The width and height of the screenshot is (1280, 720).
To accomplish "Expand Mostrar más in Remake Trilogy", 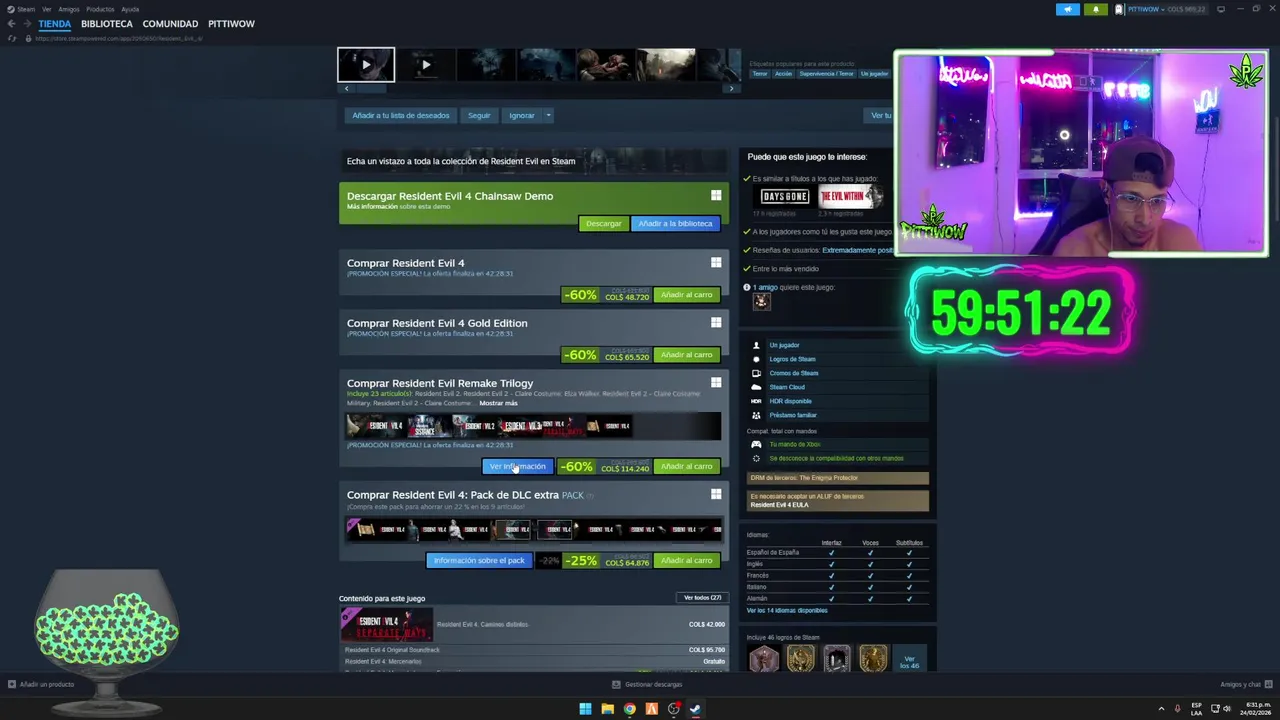I will pos(498,403).
